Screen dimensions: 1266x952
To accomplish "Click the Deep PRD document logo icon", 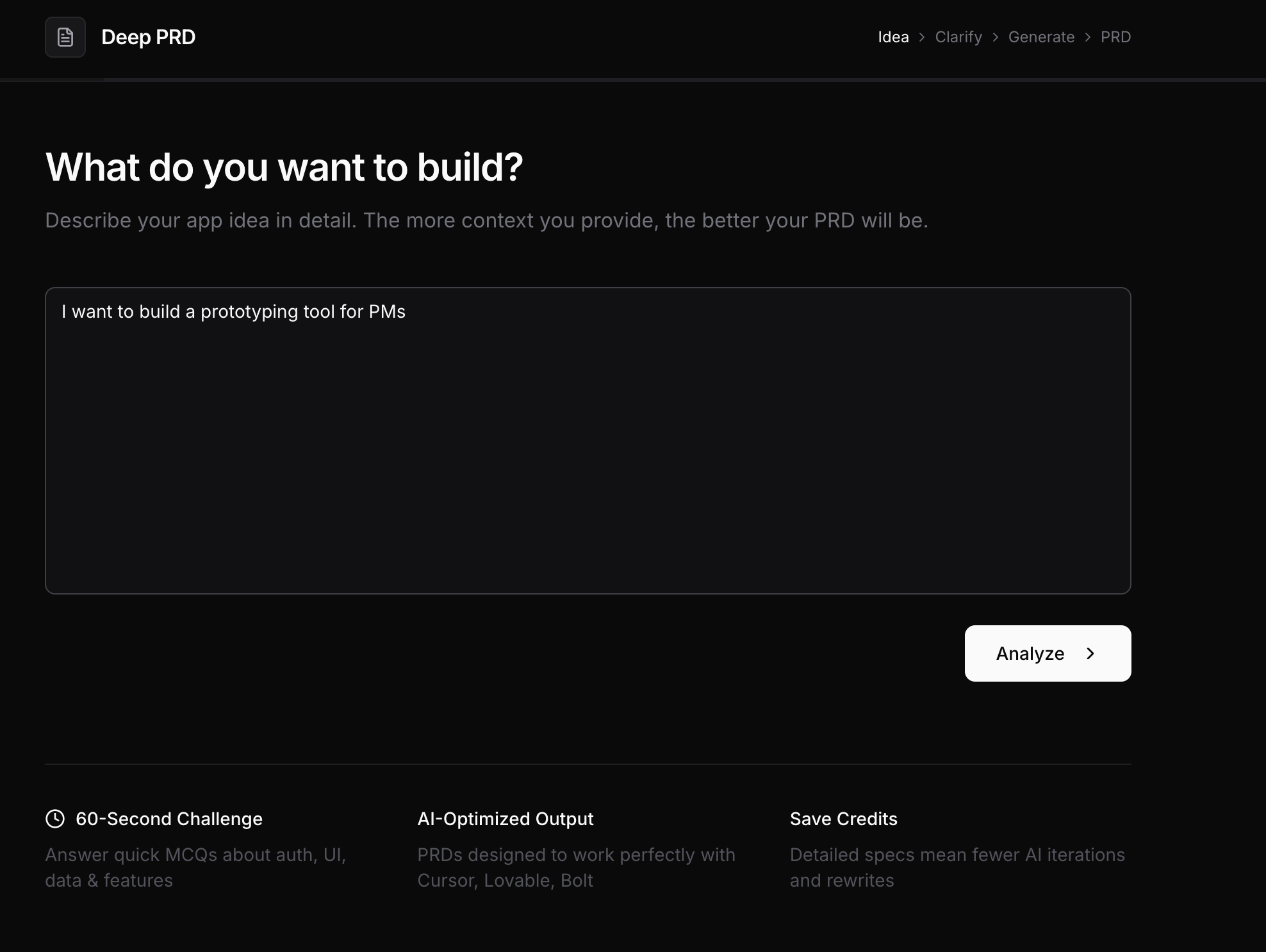I will tap(65, 37).
